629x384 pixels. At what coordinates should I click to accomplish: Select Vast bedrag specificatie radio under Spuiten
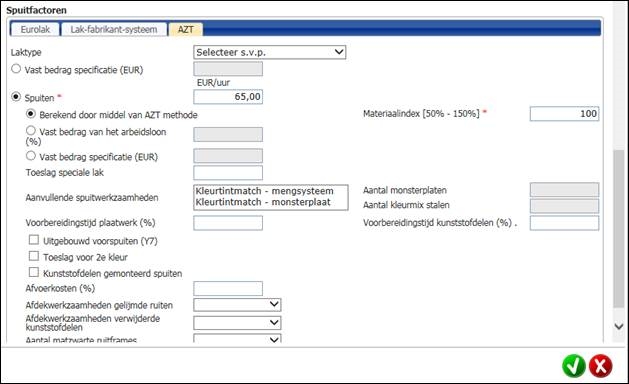click(31, 156)
